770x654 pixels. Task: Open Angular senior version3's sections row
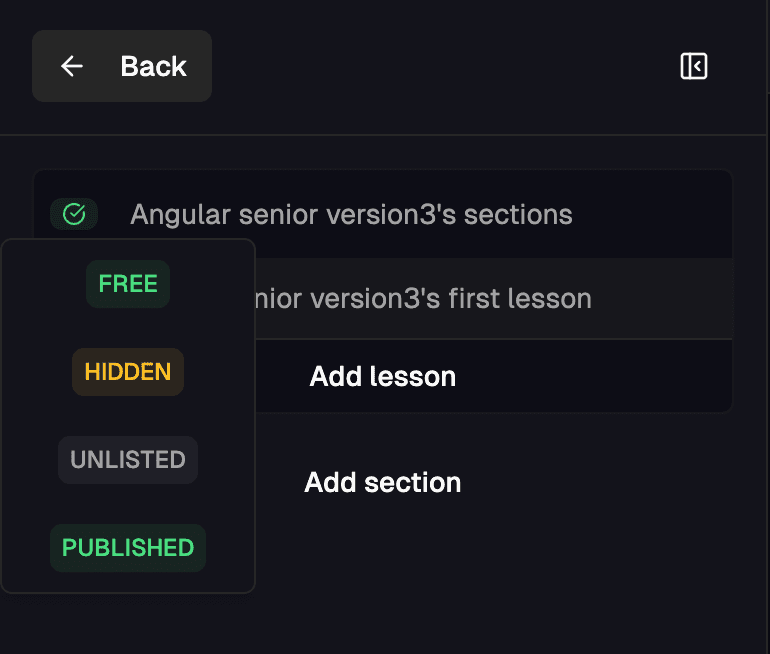click(383, 214)
